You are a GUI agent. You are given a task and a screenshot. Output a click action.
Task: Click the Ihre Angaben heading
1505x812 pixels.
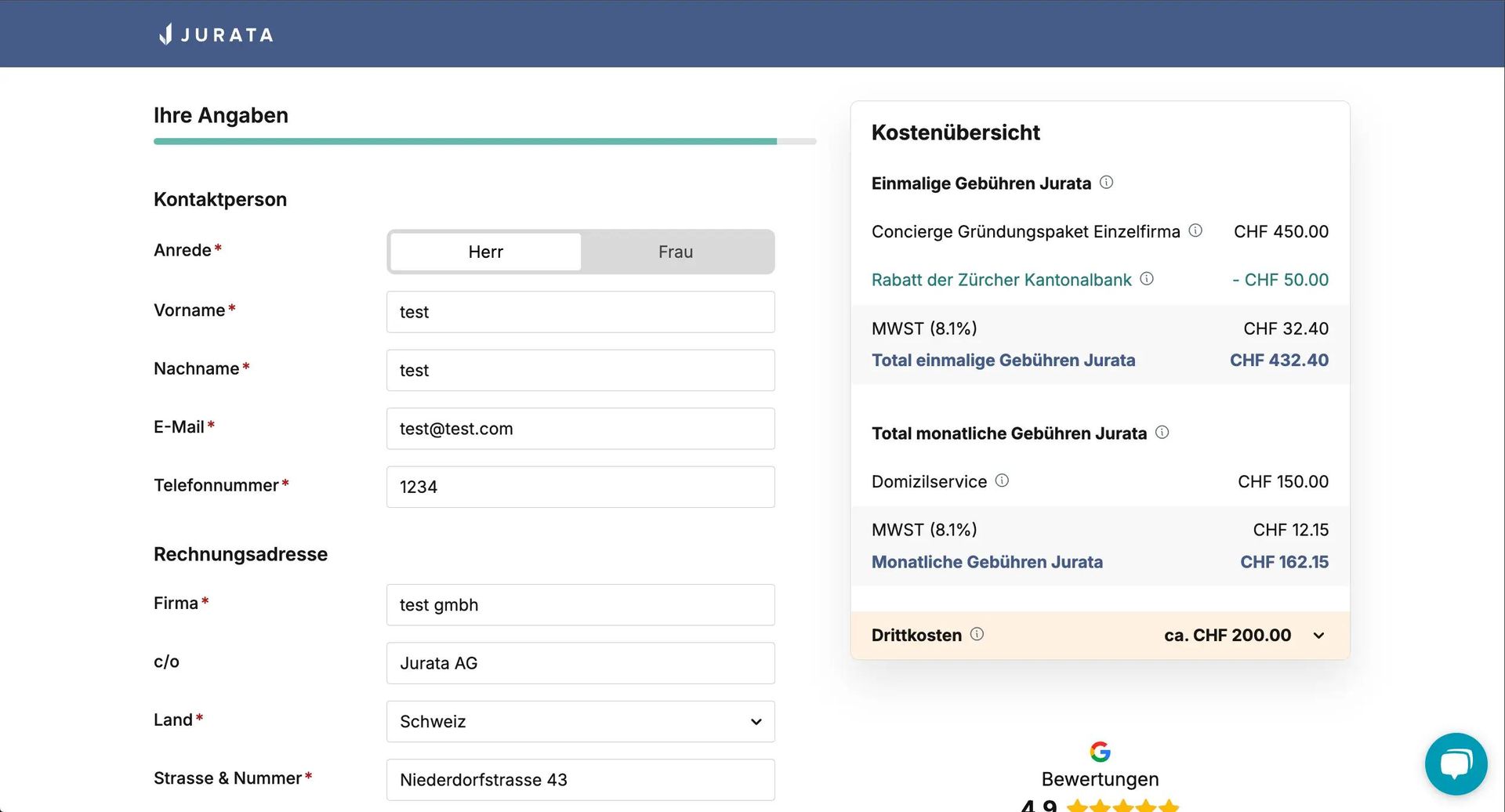[x=221, y=115]
